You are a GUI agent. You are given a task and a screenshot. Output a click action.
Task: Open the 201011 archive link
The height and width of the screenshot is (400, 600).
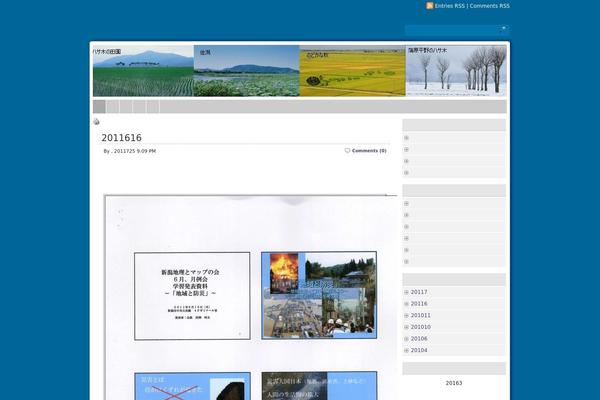coord(421,315)
